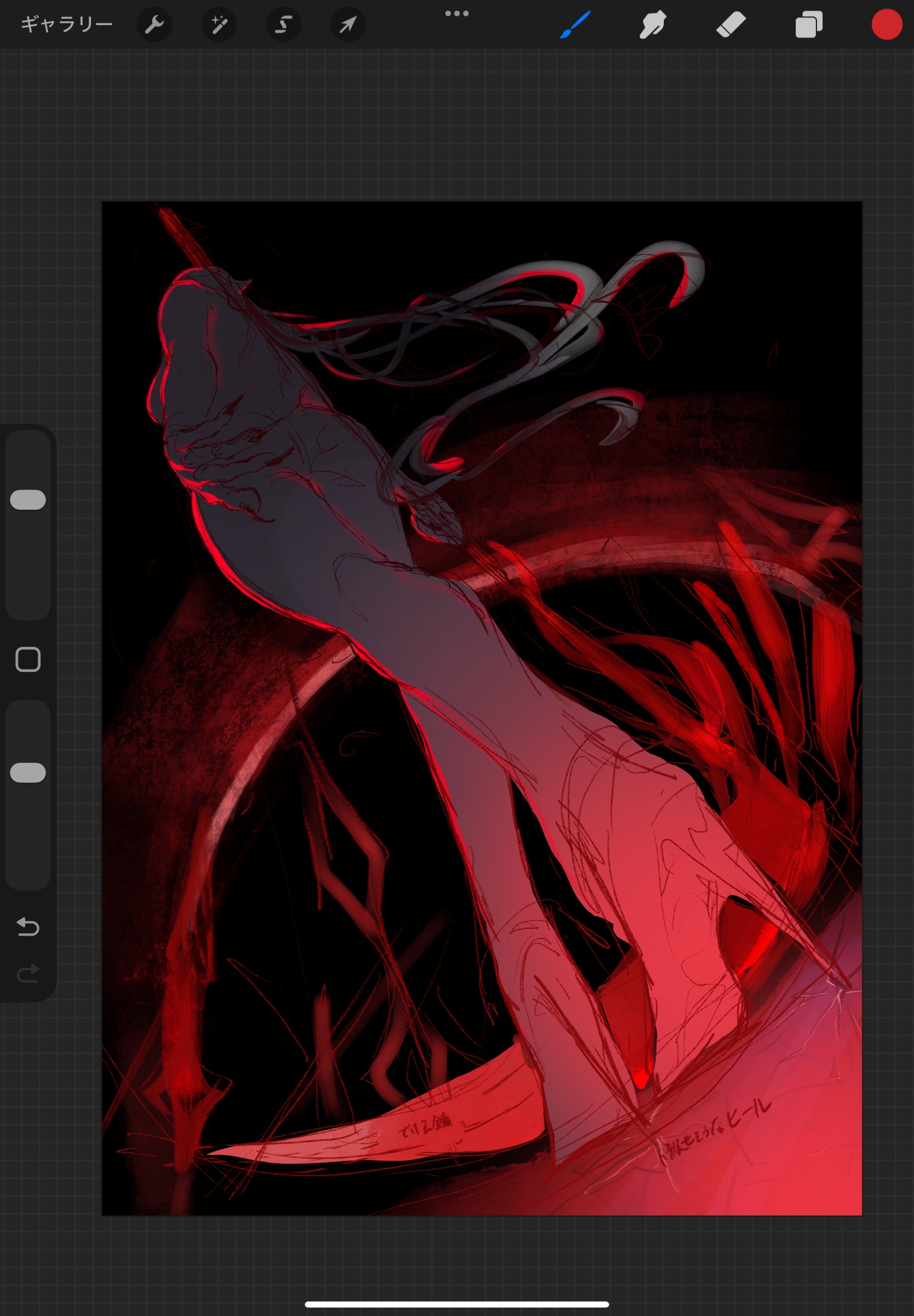The height and width of the screenshot is (1316, 914).
Task: Expand the Layers panel
Action: [809, 25]
